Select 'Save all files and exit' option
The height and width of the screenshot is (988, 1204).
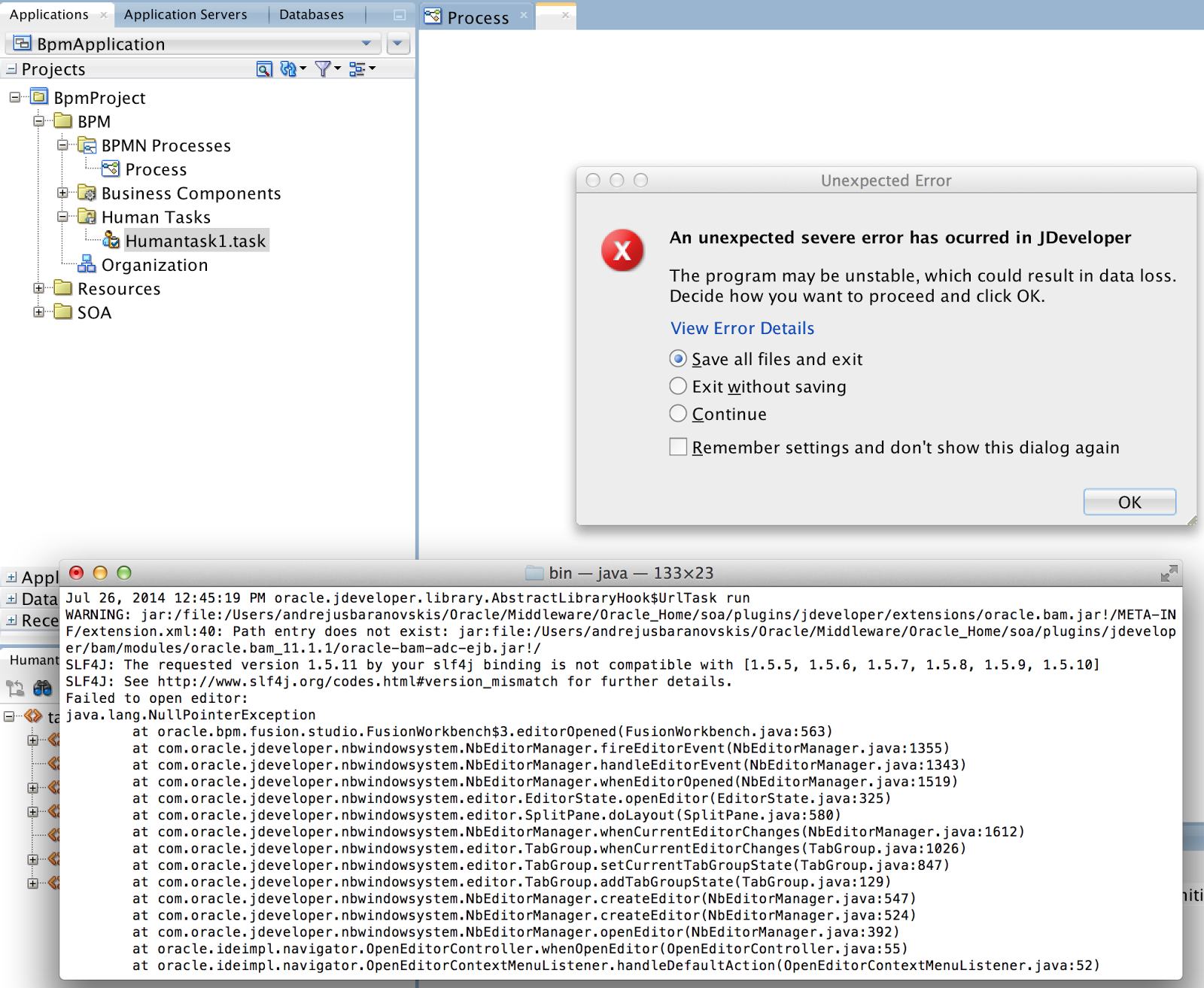[678, 359]
